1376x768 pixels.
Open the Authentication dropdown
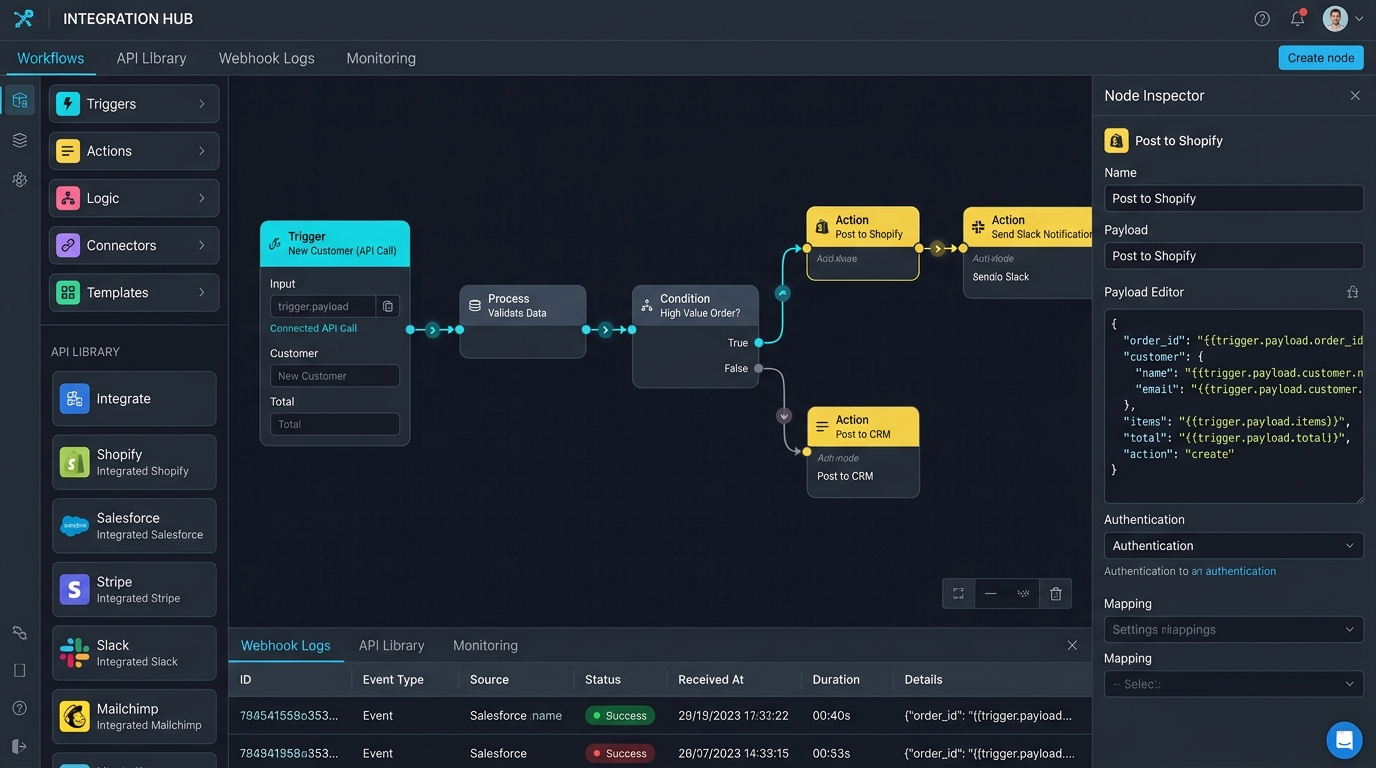pos(1234,546)
